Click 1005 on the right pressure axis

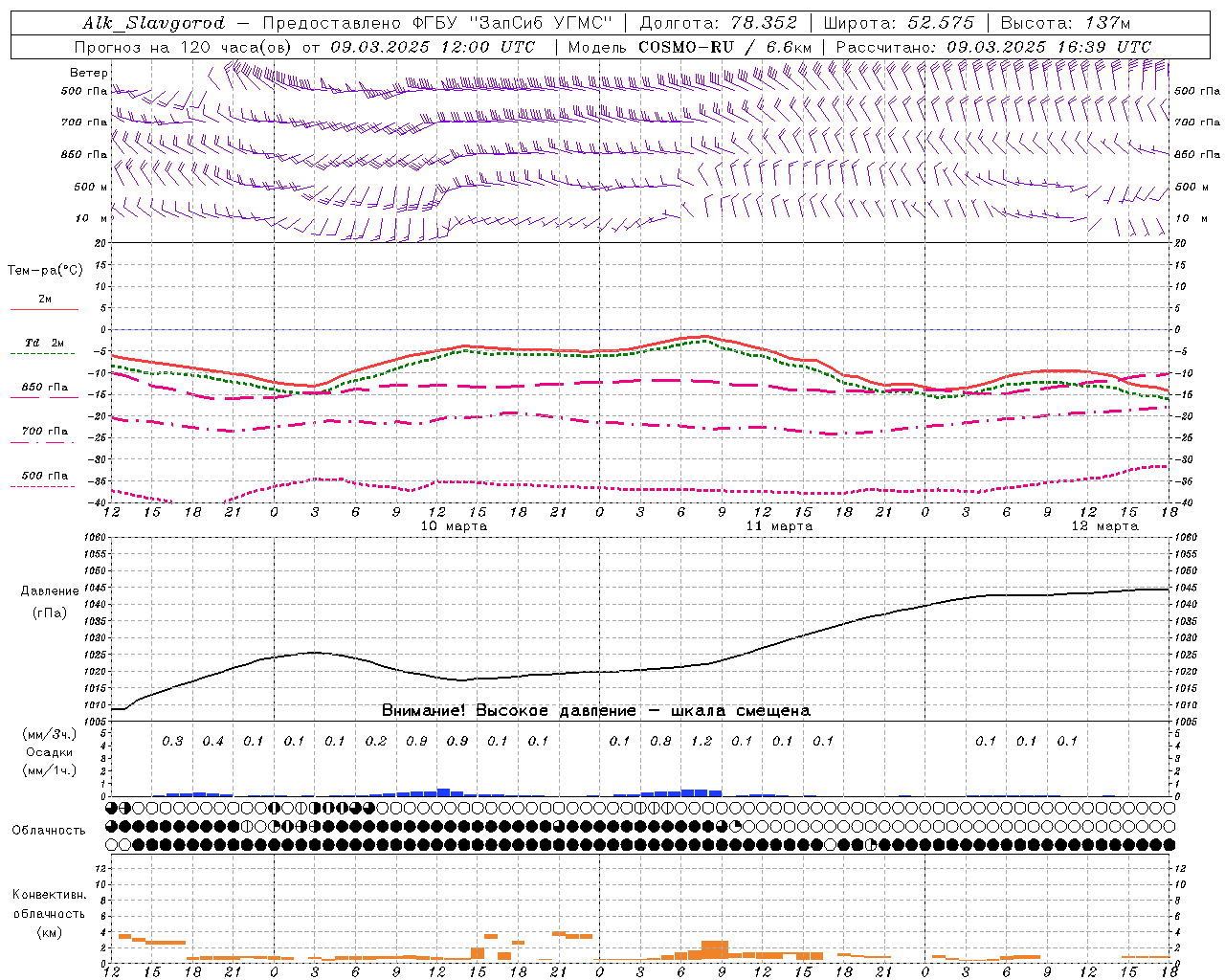click(1185, 722)
